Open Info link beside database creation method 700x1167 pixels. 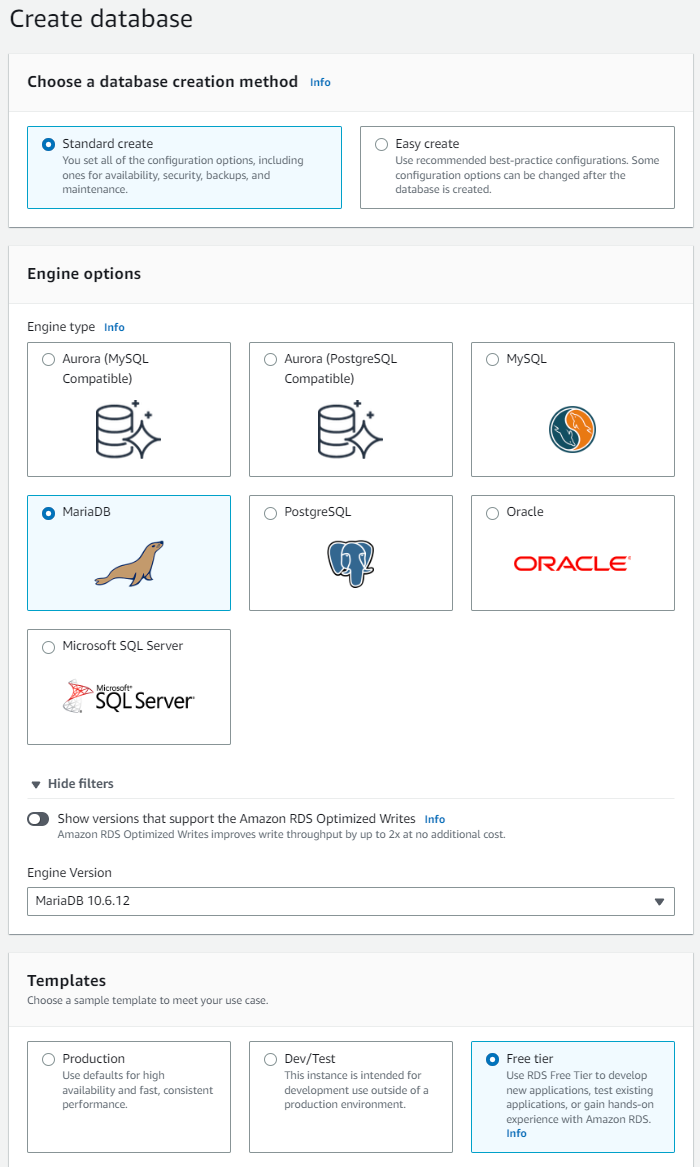click(x=320, y=82)
